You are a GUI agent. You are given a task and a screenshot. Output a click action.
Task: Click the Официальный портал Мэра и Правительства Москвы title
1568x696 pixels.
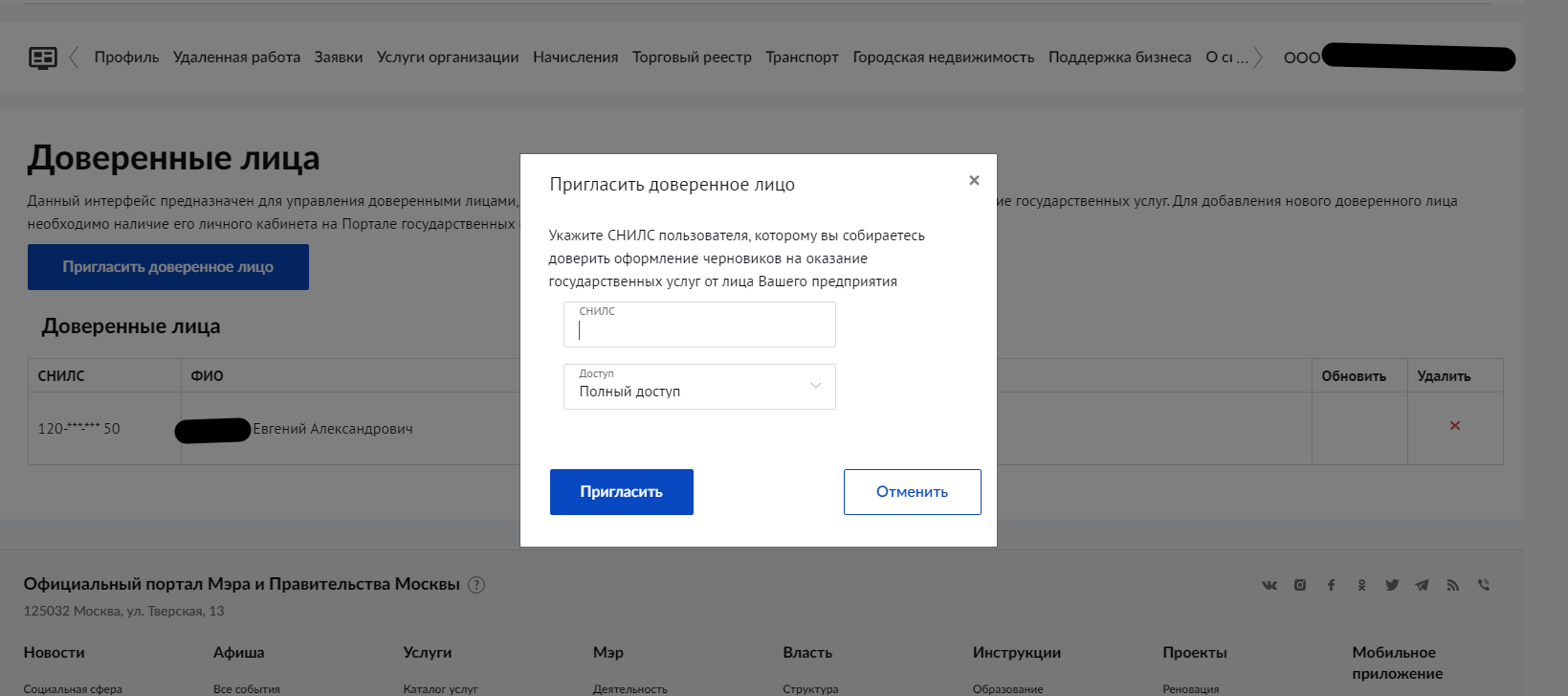click(242, 584)
